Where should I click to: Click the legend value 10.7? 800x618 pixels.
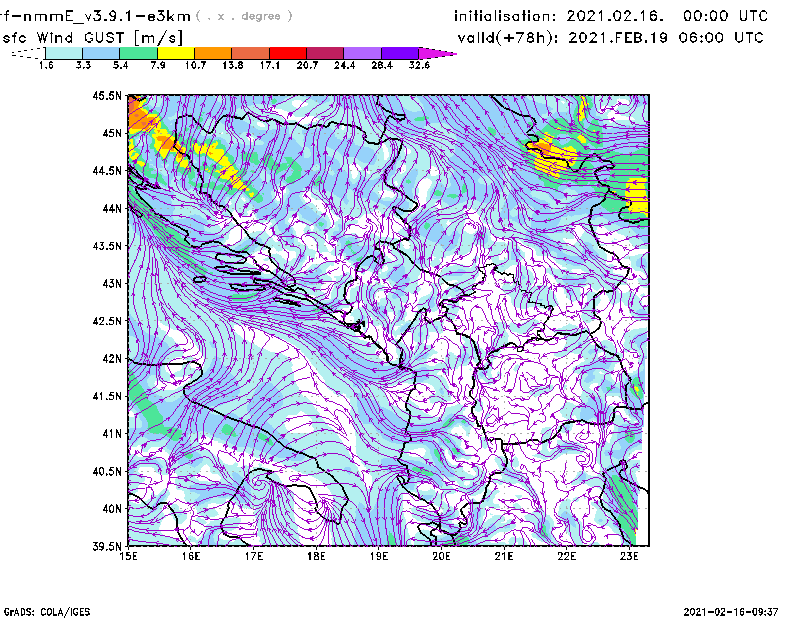tap(195, 65)
